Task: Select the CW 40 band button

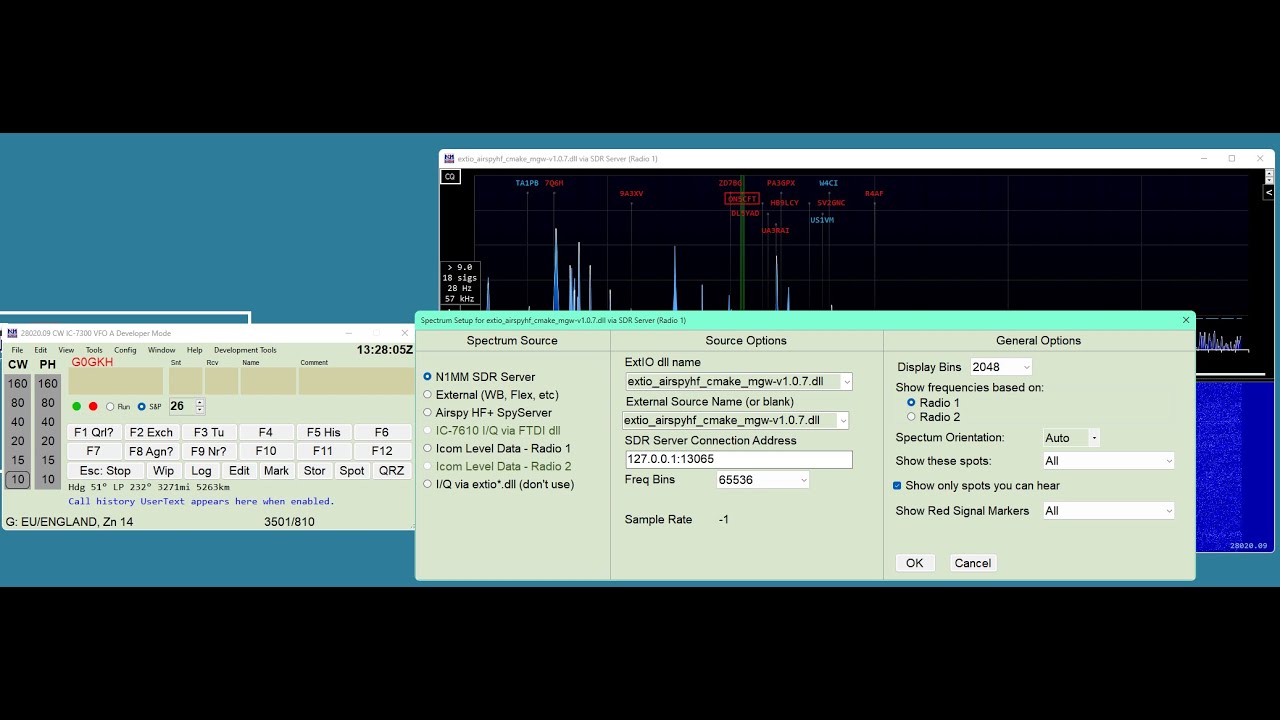Action: (18, 422)
